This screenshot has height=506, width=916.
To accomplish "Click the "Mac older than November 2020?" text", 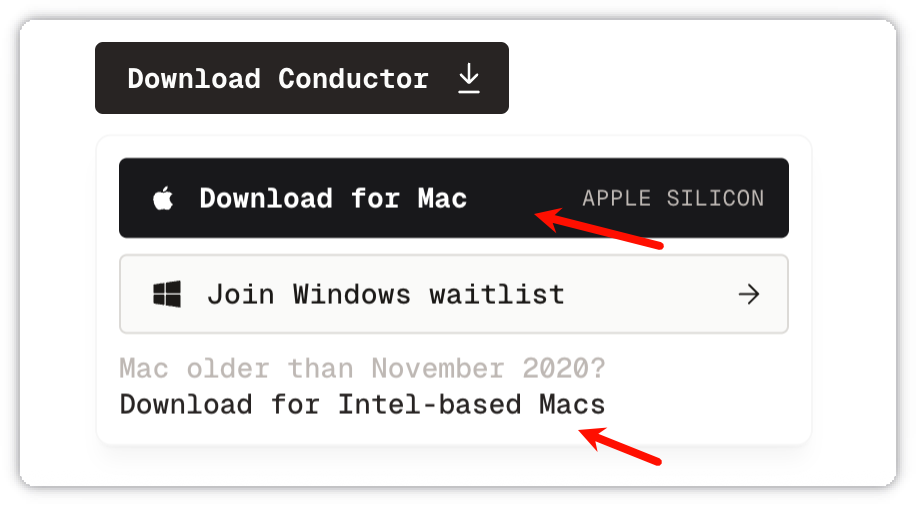I will [x=362, y=368].
